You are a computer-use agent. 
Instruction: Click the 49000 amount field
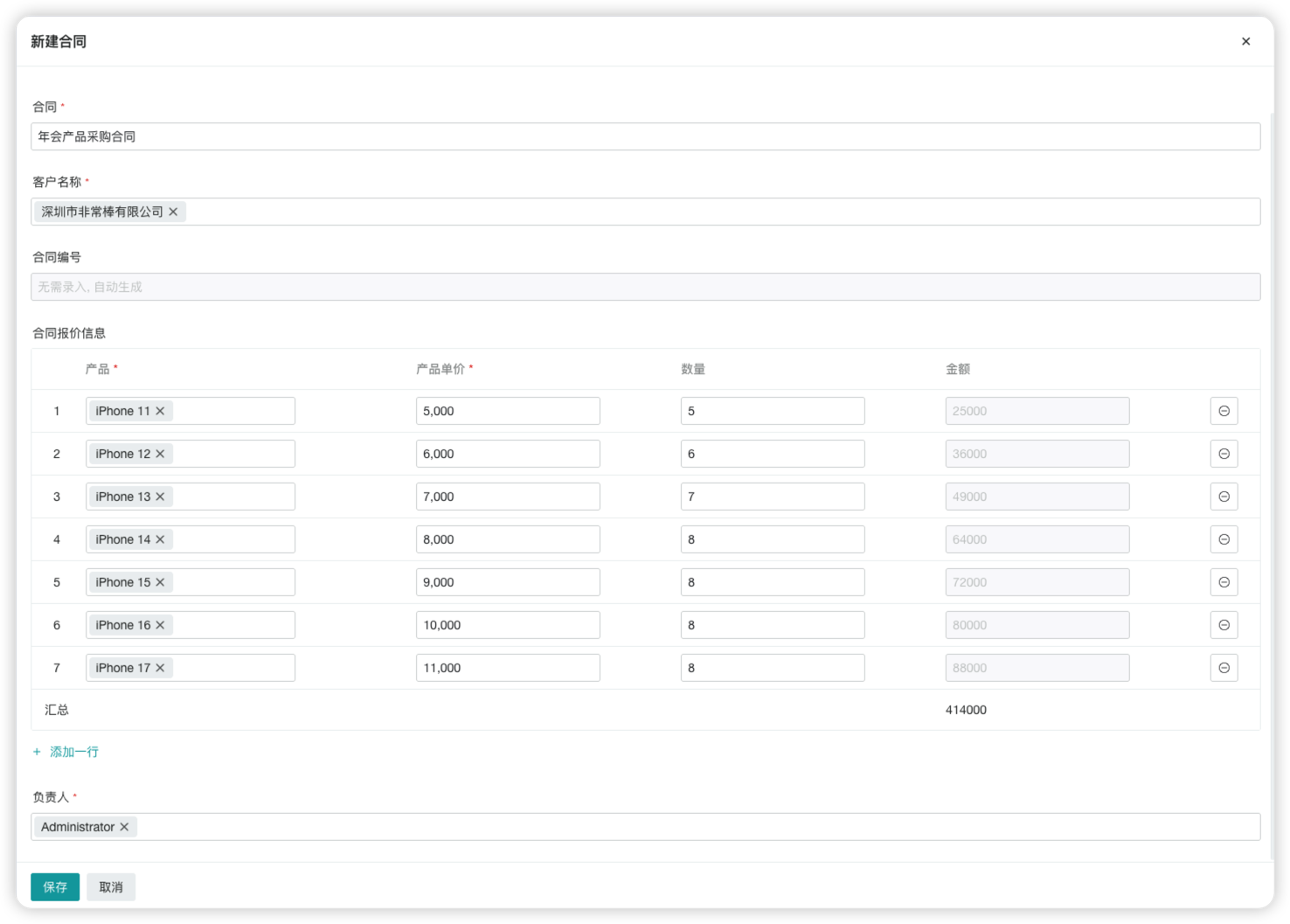tap(1037, 497)
